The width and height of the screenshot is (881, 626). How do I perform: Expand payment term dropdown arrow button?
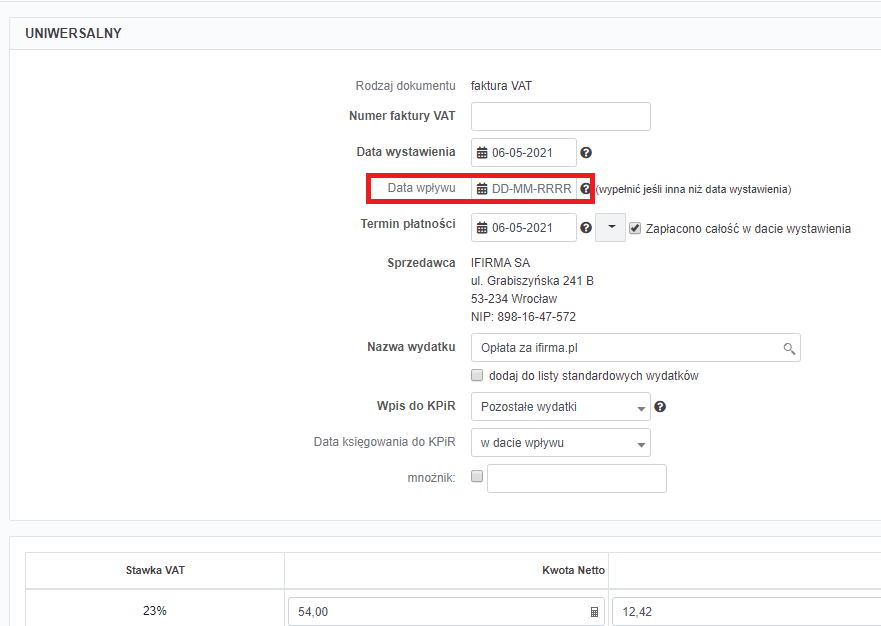611,228
